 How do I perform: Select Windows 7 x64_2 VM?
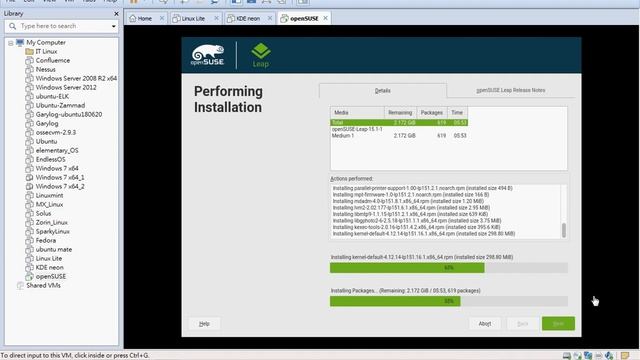[x=60, y=187]
